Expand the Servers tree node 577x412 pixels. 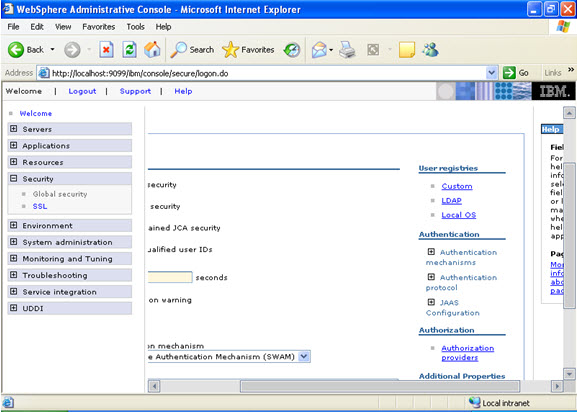pyautogui.click(x=14, y=129)
